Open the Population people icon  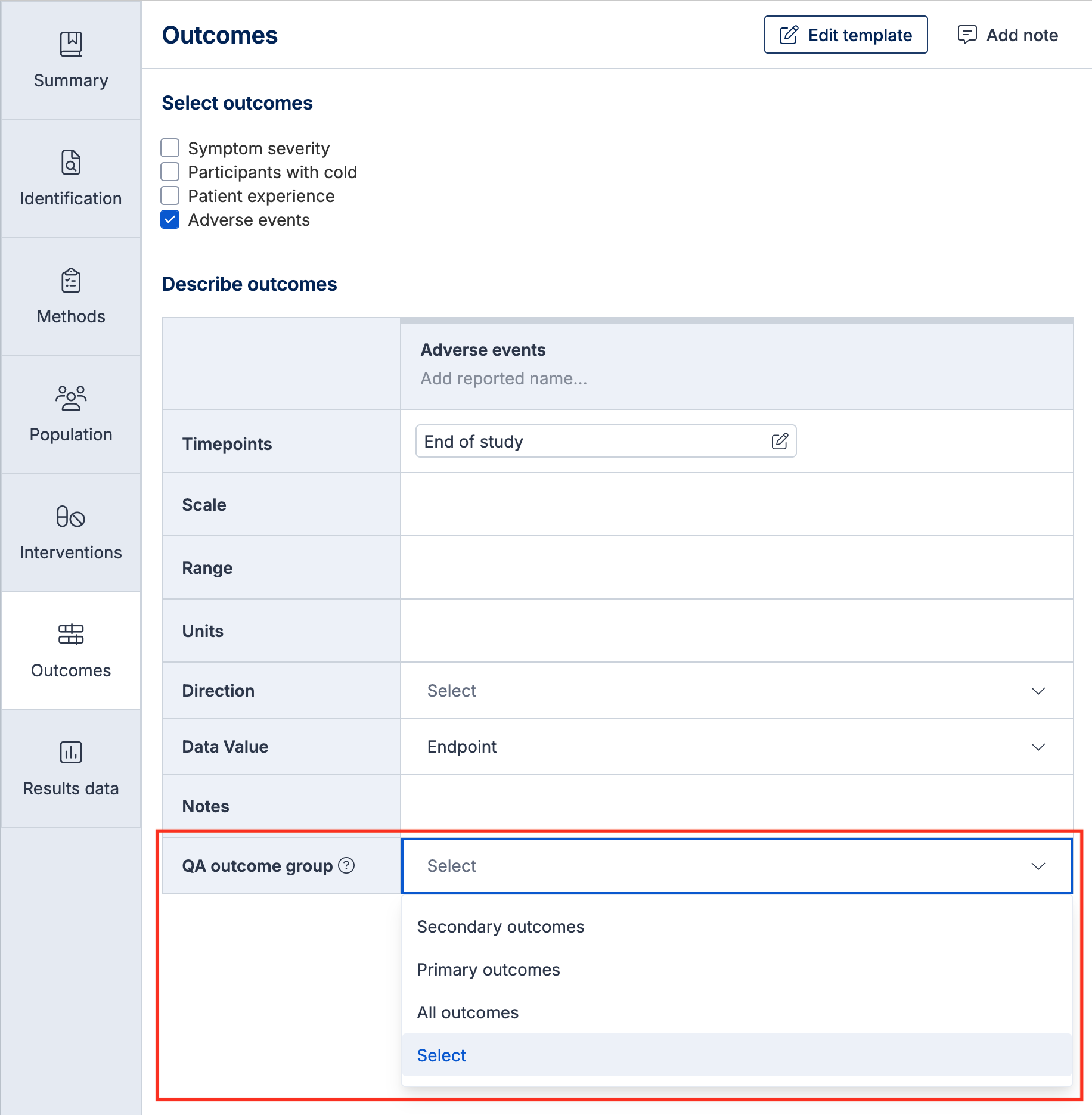pos(71,398)
